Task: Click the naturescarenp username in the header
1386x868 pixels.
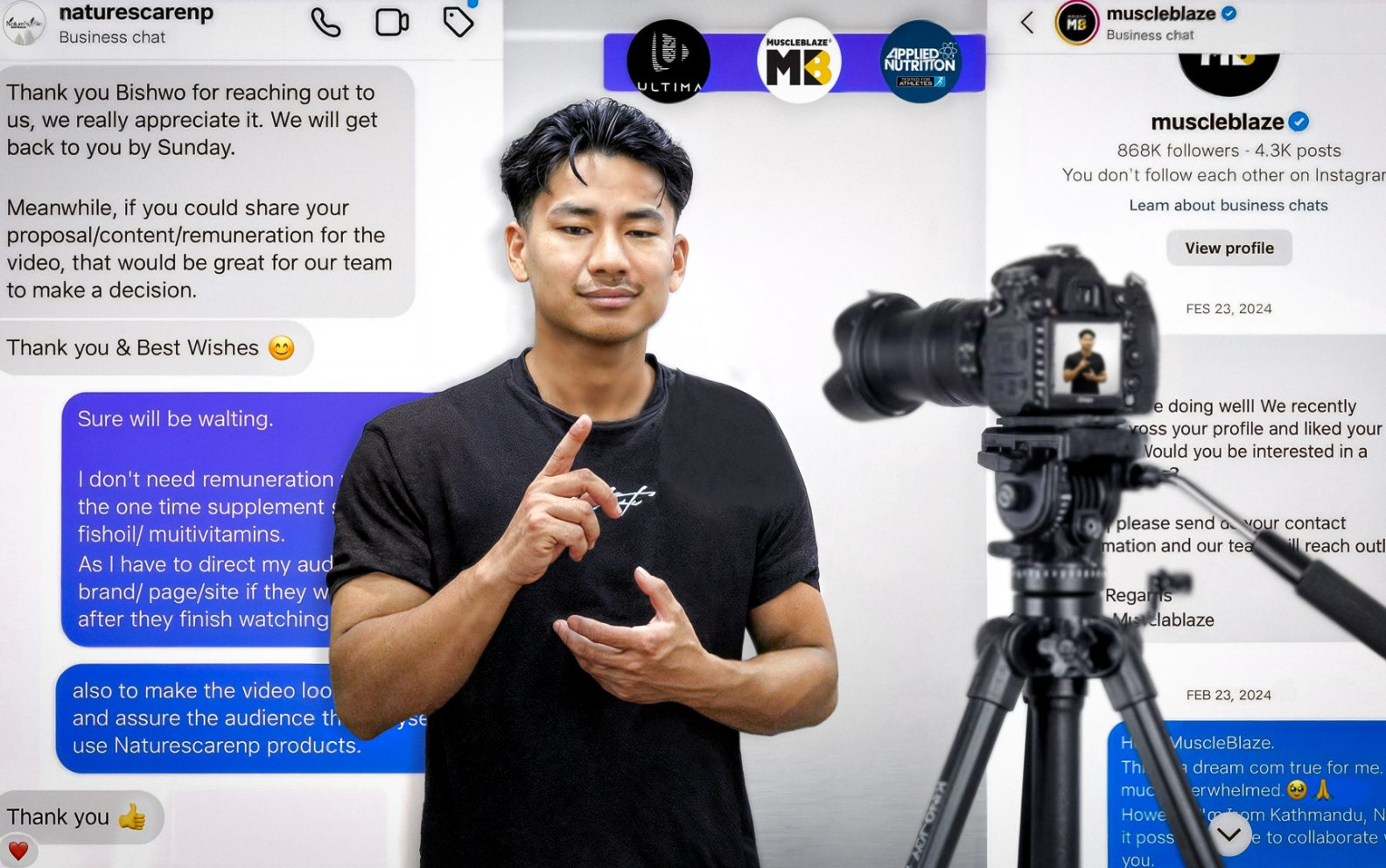Action: [x=136, y=13]
